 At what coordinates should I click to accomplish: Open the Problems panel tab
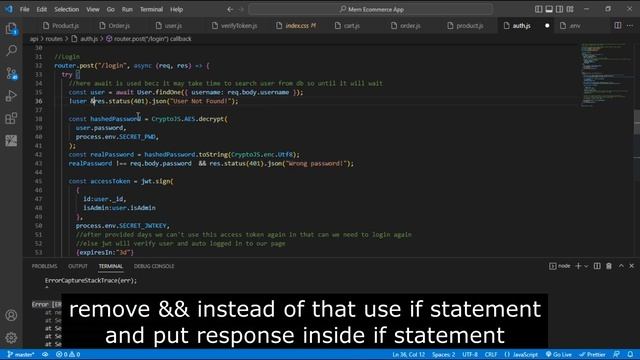44,266
